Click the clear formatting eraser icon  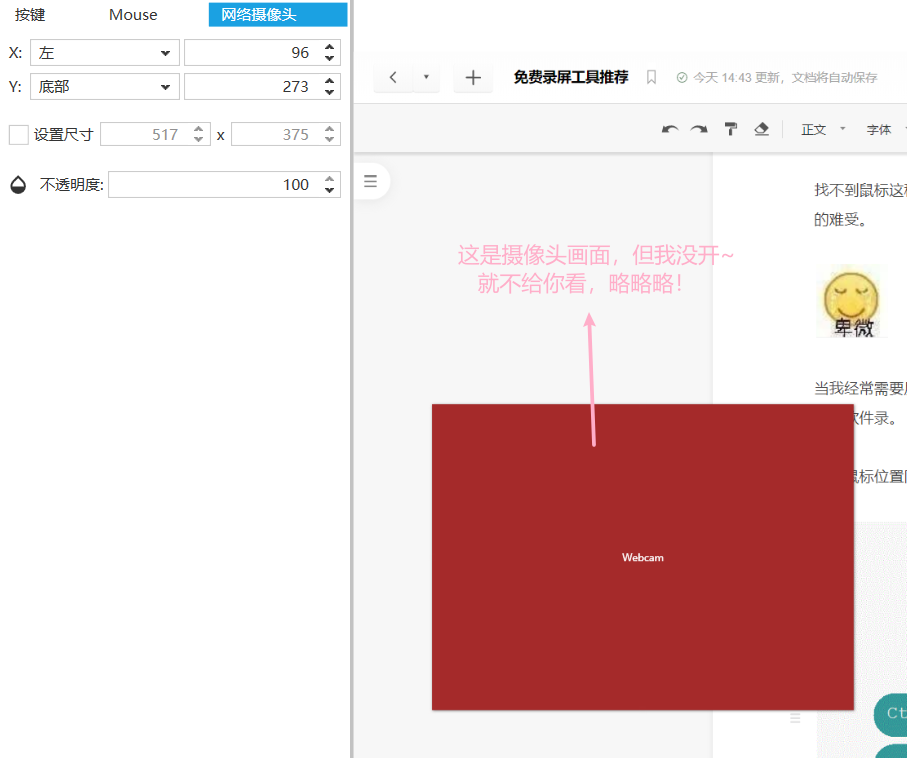pyautogui.click(x=761, y=129)
